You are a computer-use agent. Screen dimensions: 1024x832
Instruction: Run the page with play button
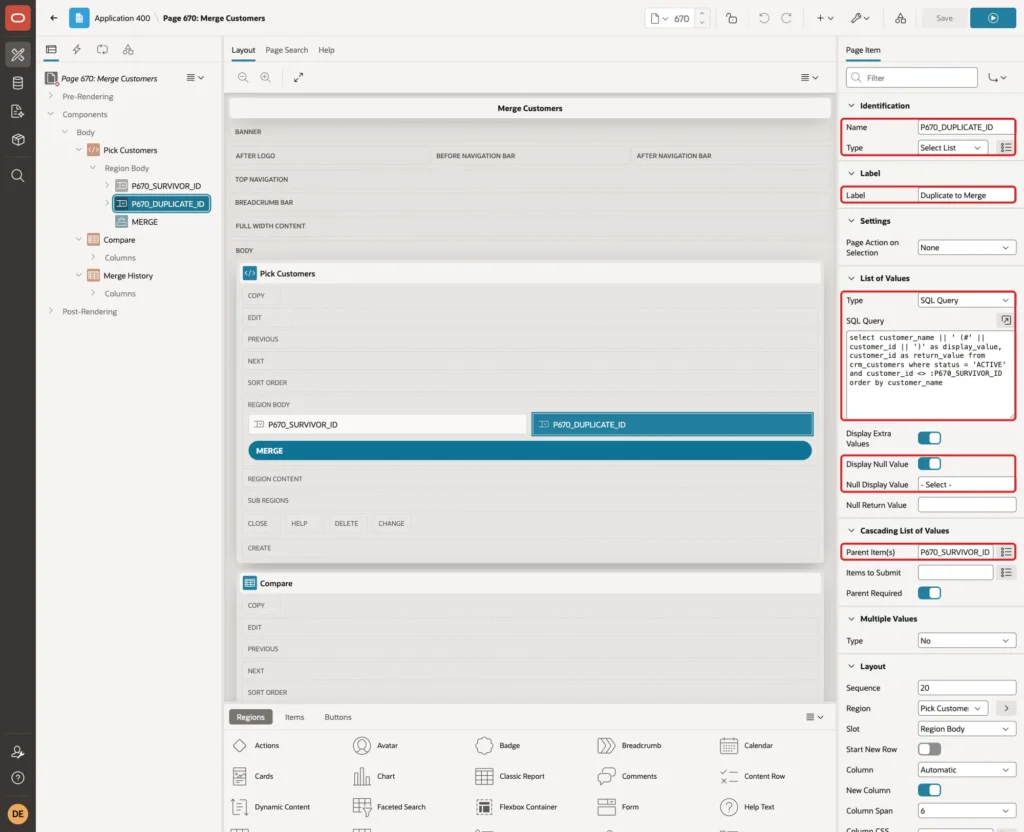pos(992,18)
